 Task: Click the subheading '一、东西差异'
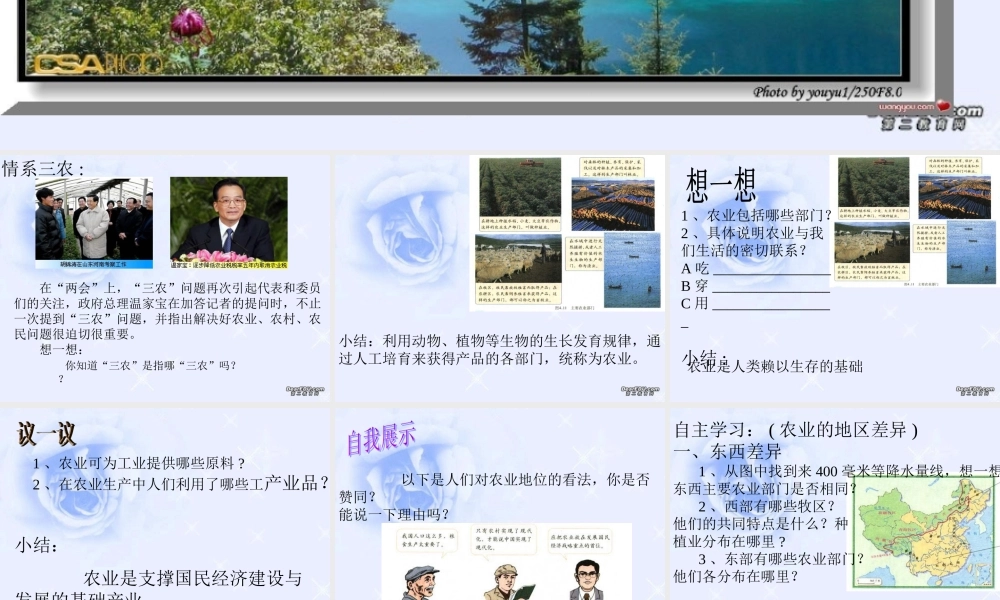click(x=728, y=451)
